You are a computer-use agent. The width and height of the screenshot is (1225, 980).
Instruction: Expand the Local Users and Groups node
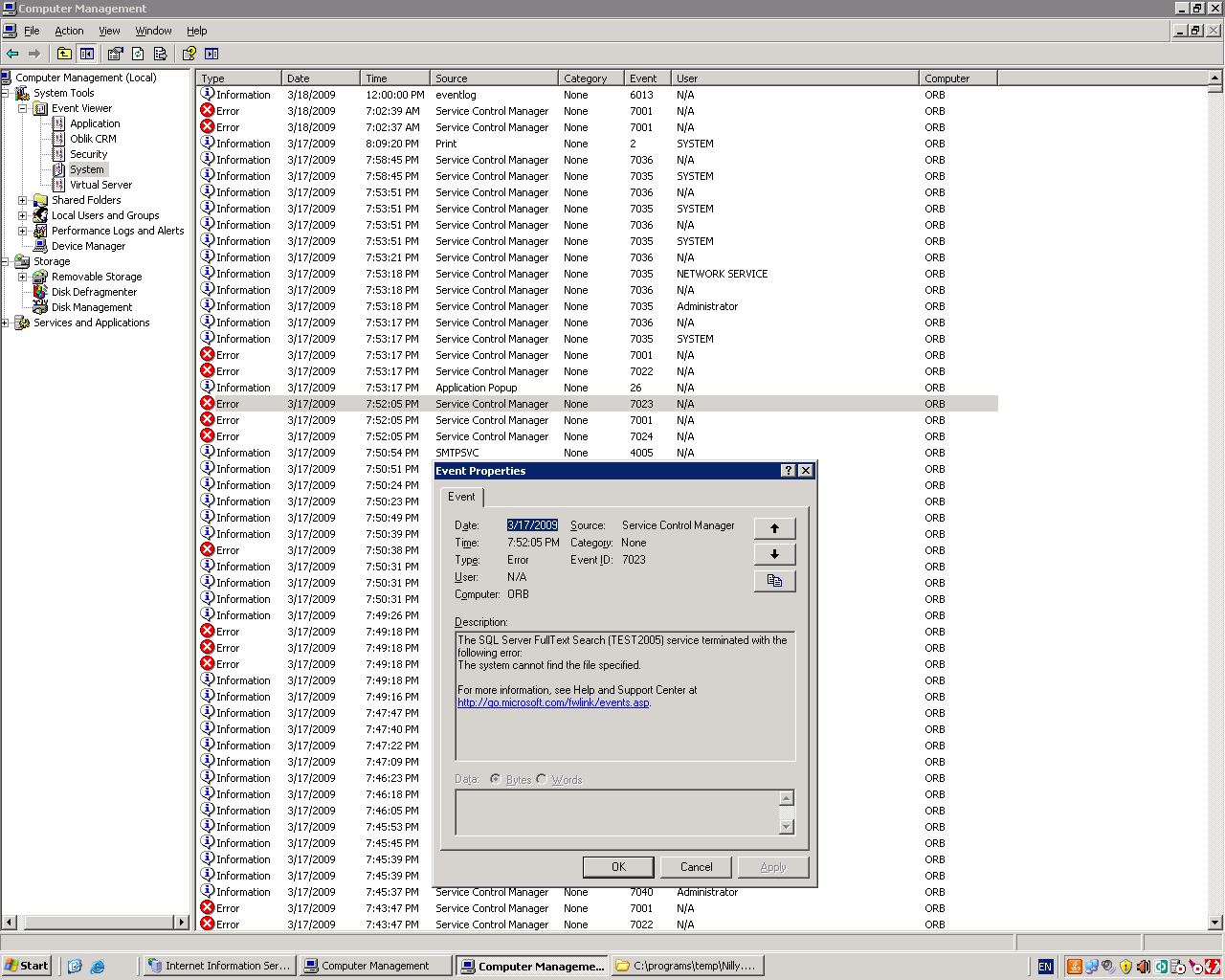click(23, 215)
